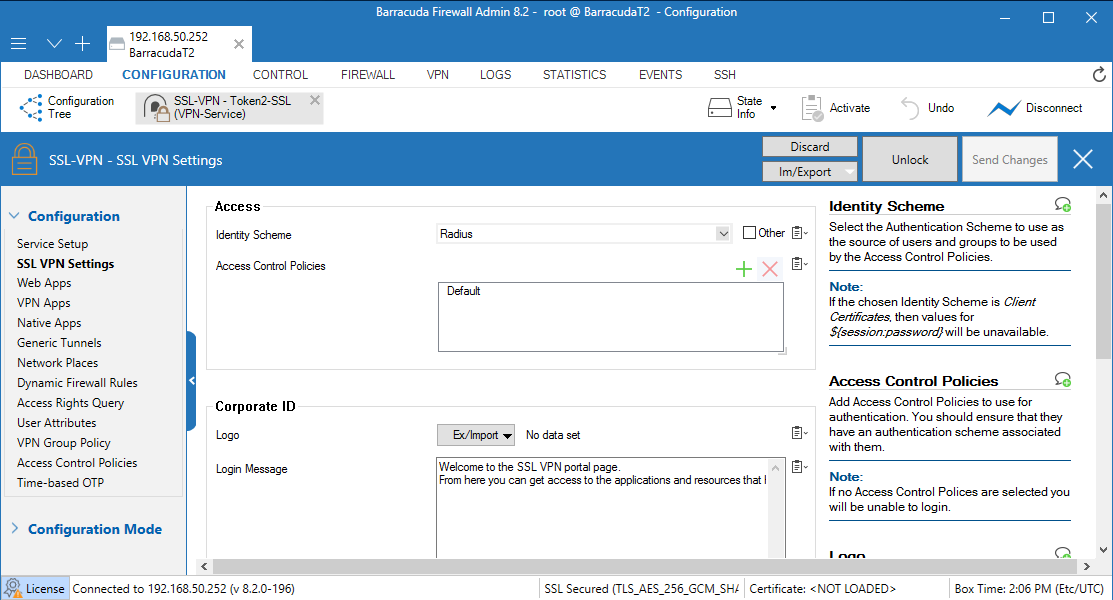
Task: Go to the DASHBOARD tab
Action: (58, 75)
